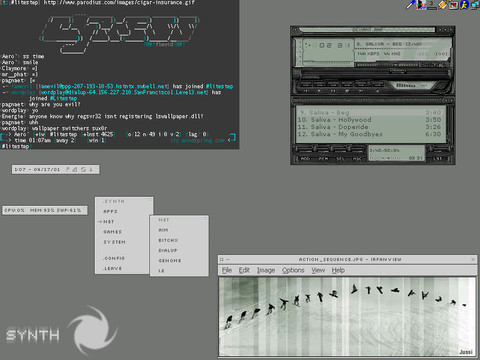Click the Winamp playlist vertical scrollbar
The width and height of the screenshot is (480, 360).
pyautogui.click(x=449, y=124)
